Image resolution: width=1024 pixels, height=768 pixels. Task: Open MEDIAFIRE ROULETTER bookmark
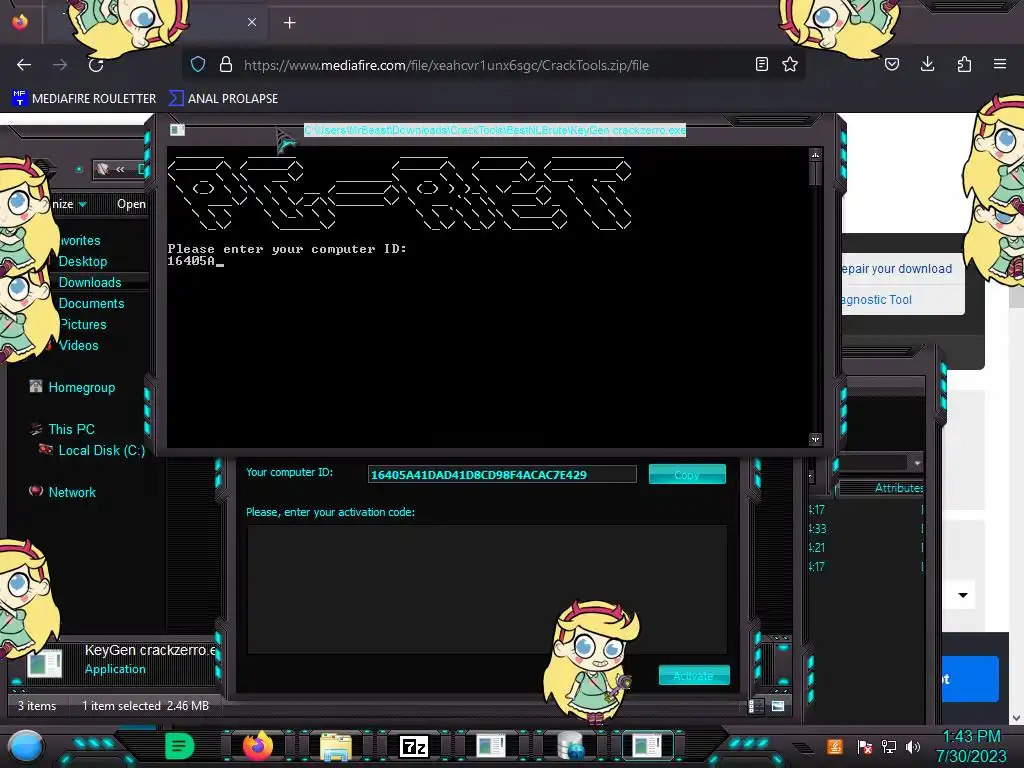(x=84, y=99)
